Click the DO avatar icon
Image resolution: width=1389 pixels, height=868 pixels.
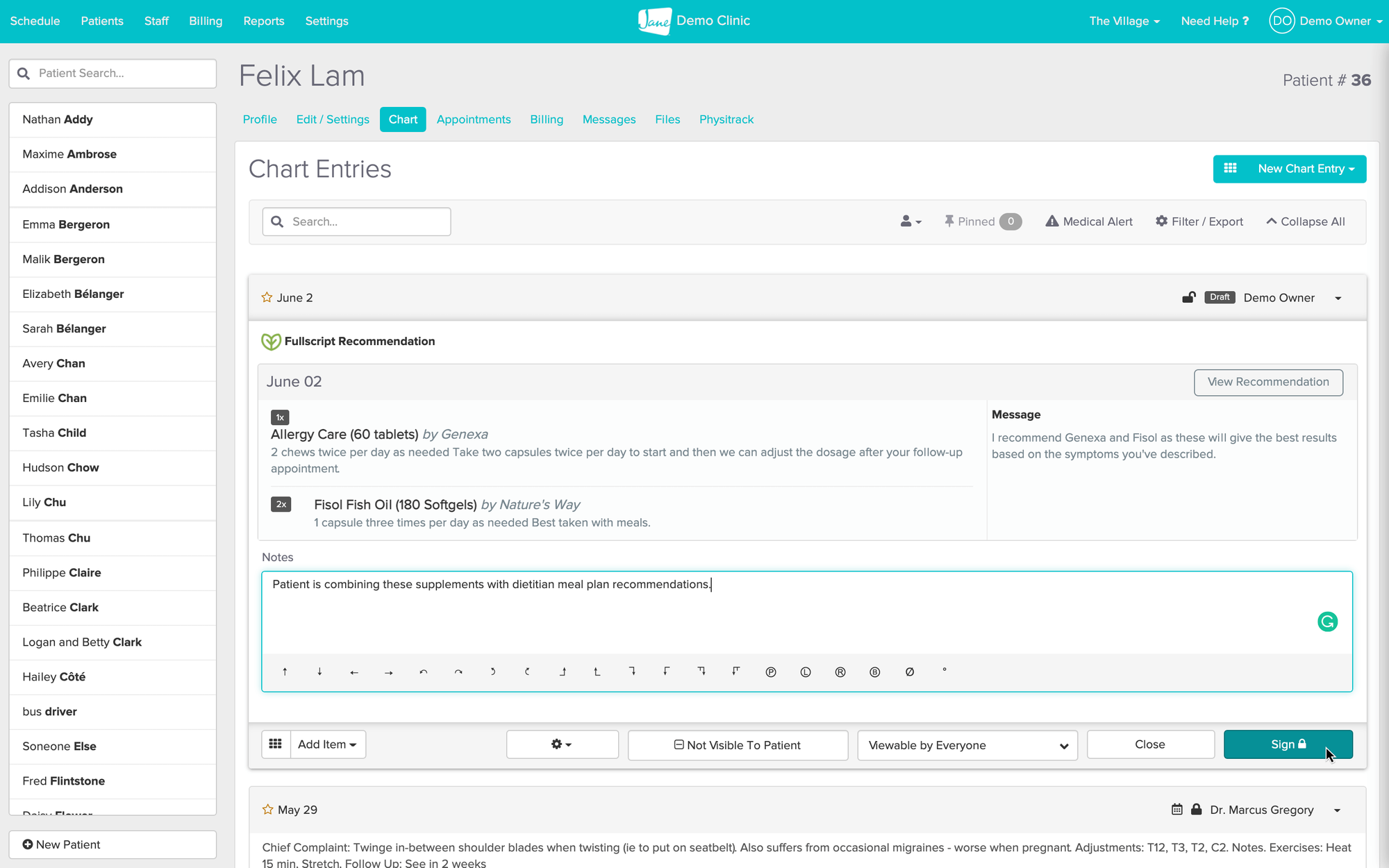coord(1282,21)
